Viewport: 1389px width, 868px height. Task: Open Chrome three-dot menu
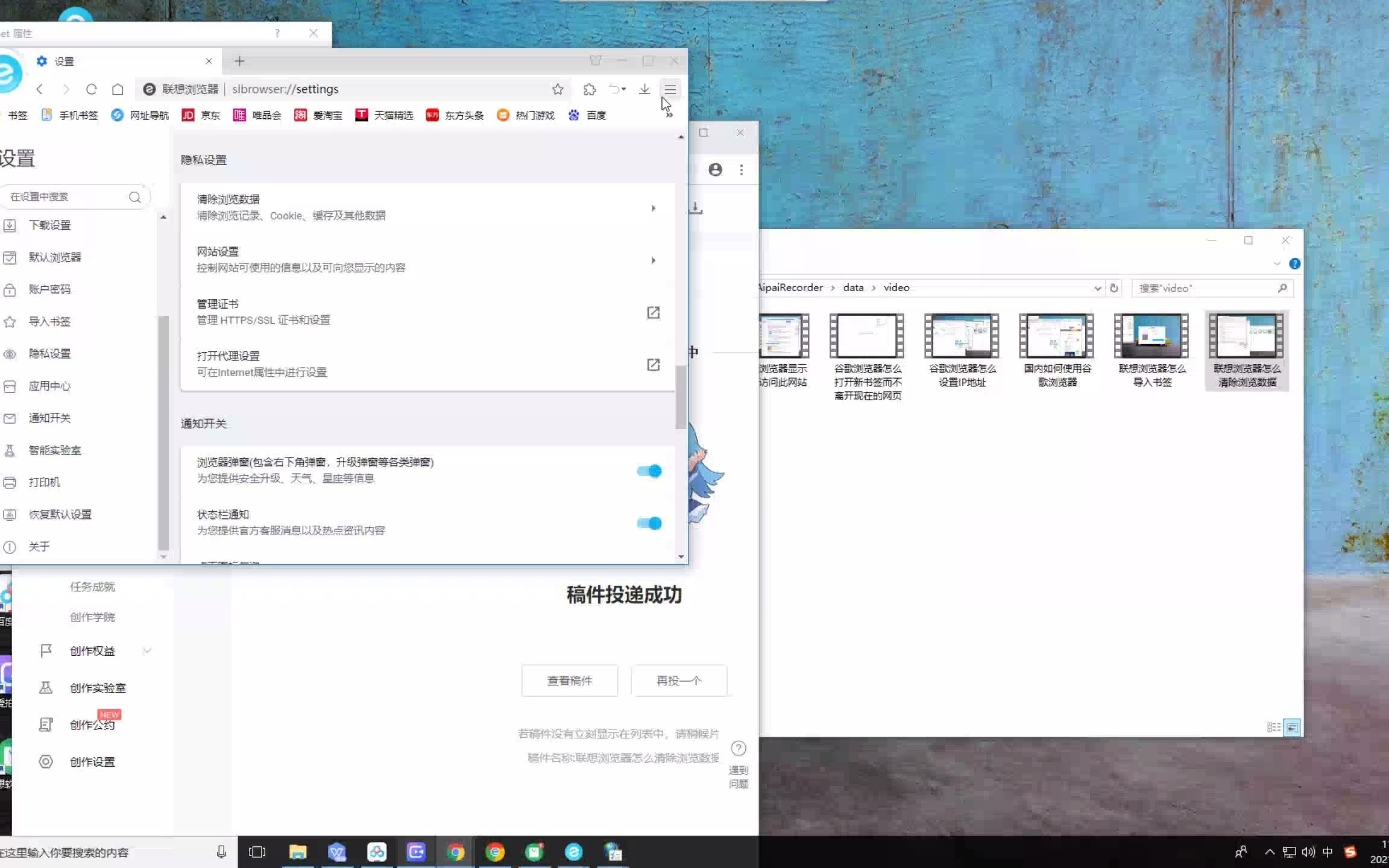click(742, 170)
